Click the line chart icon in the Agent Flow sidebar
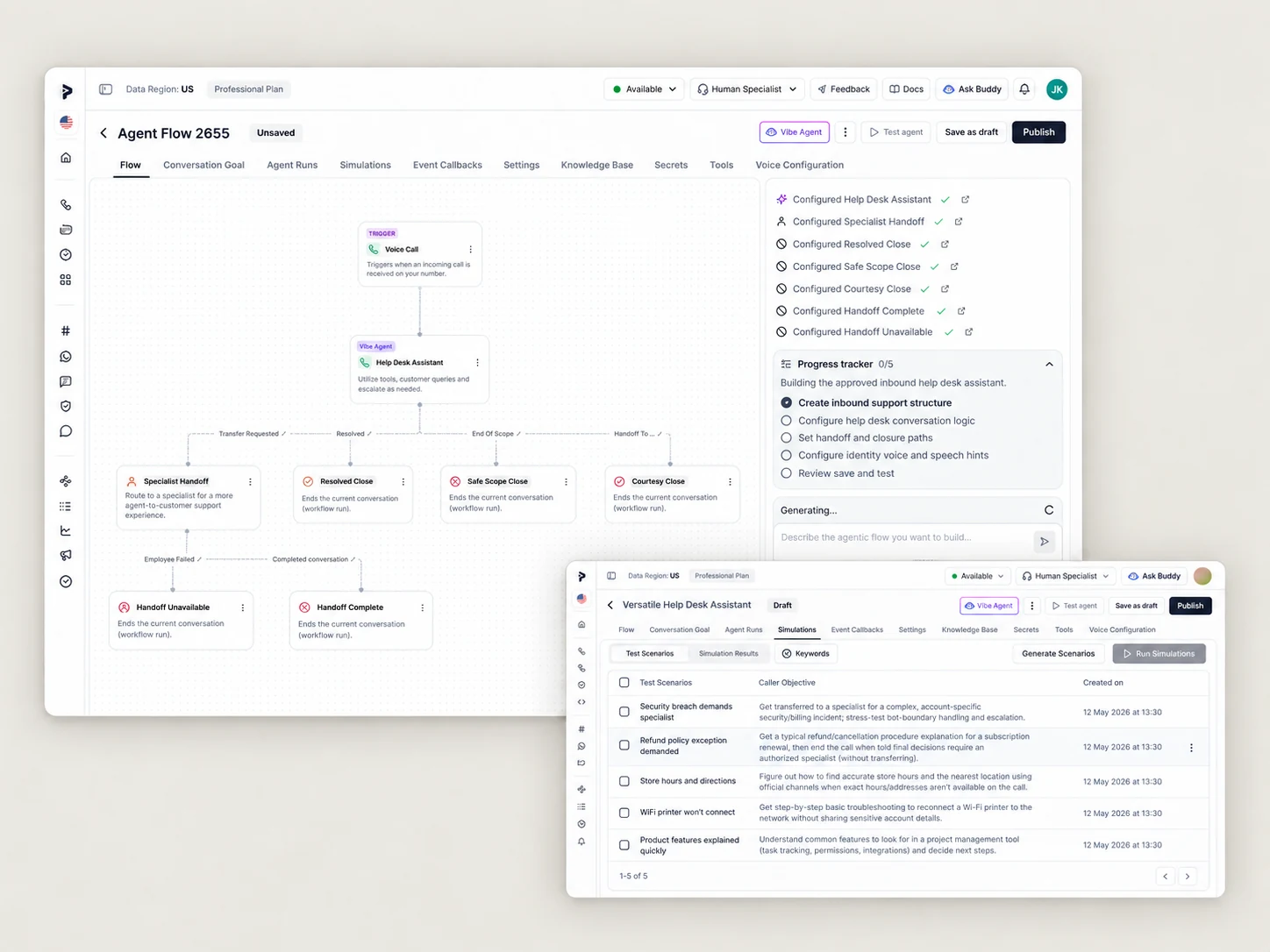The image size is (1270, 952). (x=66, y=530)
